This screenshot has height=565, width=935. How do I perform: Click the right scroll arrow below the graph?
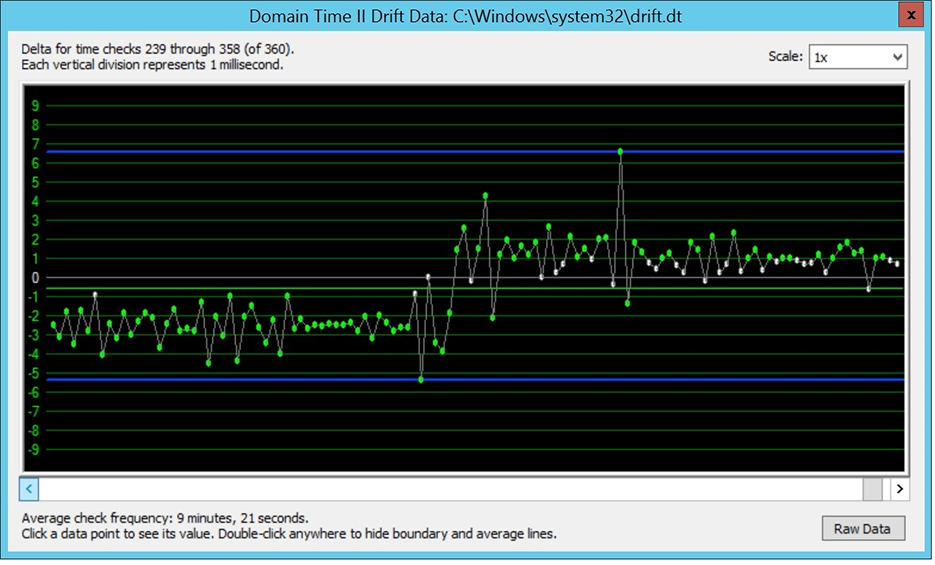[x=899, y=489]
